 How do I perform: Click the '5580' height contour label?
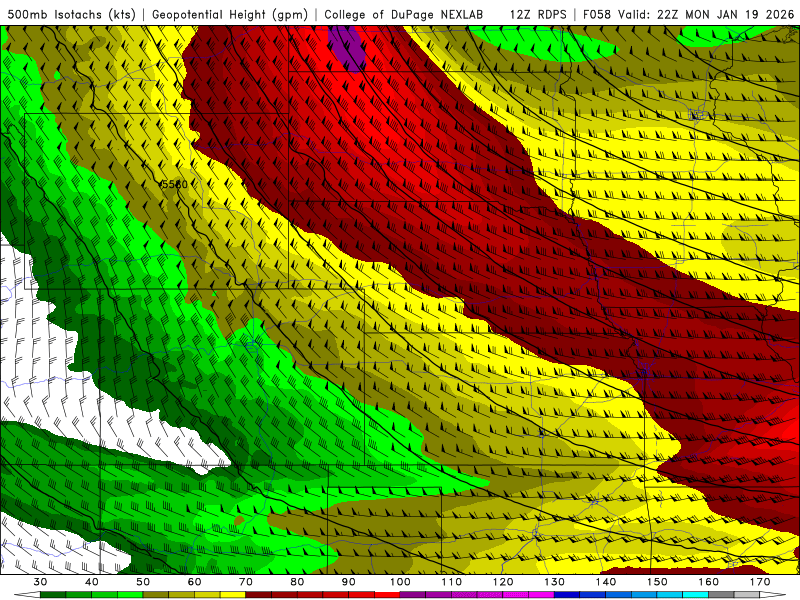pos(174,184)
